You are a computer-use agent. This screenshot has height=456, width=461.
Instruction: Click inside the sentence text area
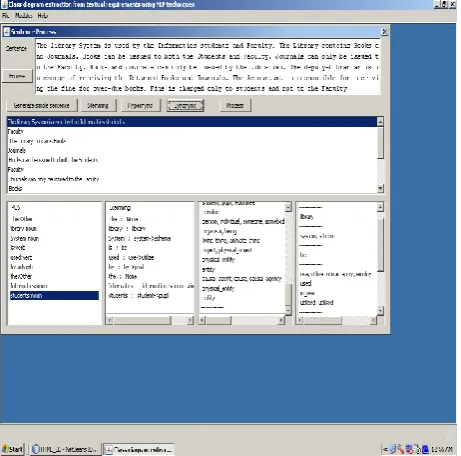[208, 67]
